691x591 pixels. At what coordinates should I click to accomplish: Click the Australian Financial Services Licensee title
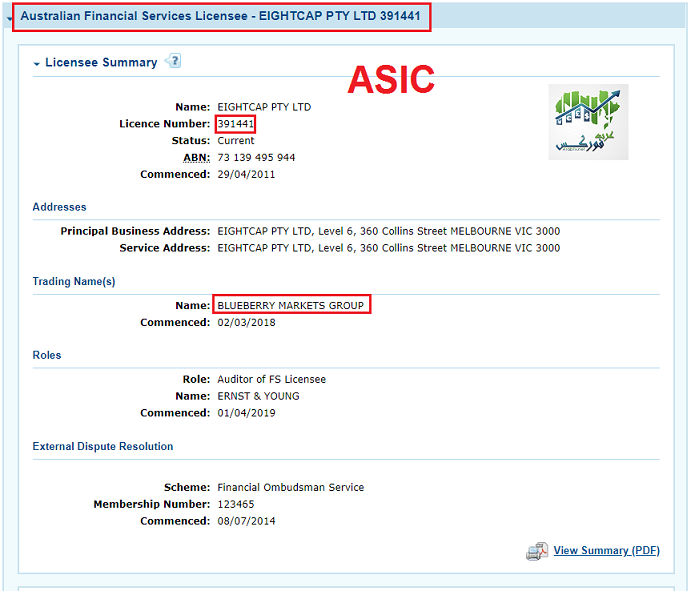click(220, 16)
